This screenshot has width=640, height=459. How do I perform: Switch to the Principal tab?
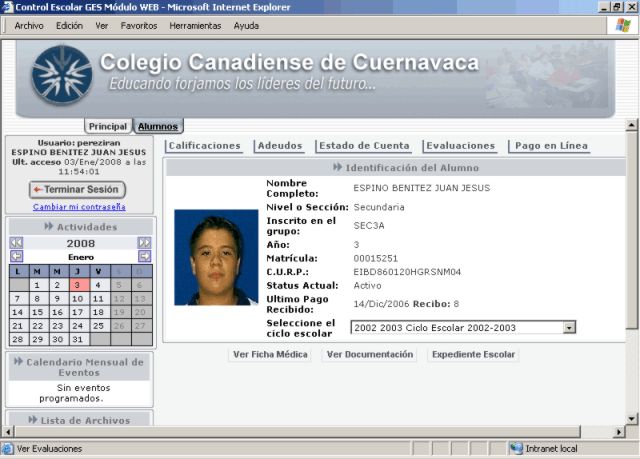pyautogui.click(x=108, y=126)
